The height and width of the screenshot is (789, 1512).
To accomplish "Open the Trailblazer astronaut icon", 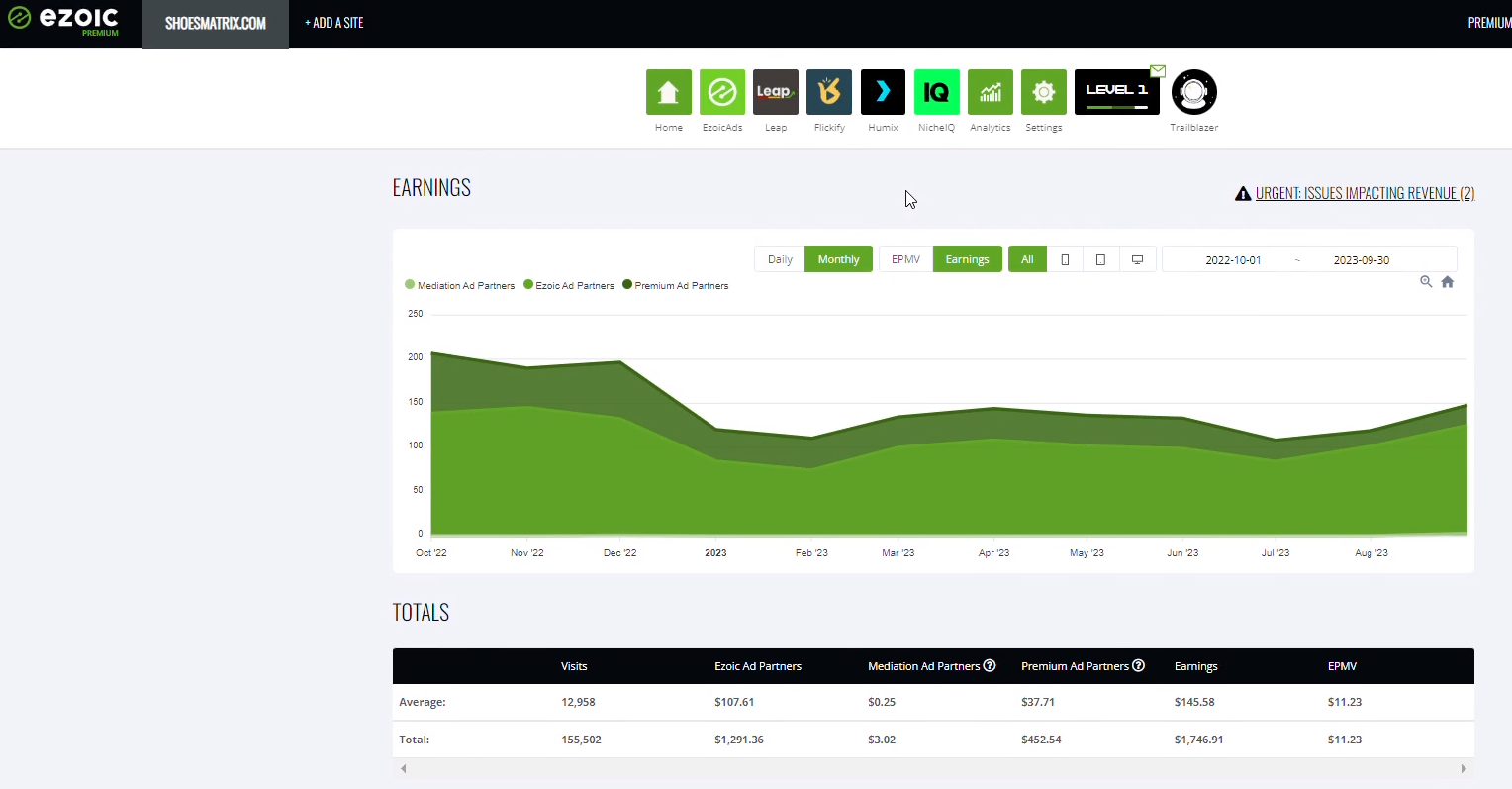I will click(1194, 92).
